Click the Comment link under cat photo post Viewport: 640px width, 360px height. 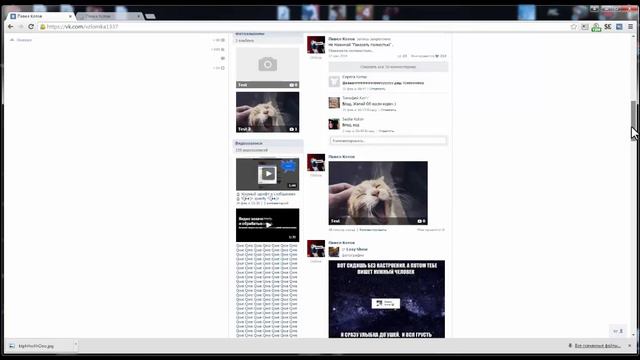[373, 230]
